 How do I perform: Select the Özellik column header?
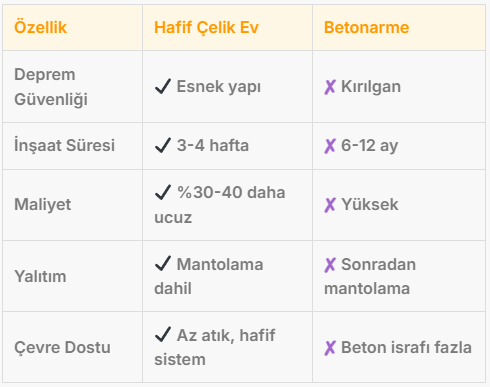point(41,27)
